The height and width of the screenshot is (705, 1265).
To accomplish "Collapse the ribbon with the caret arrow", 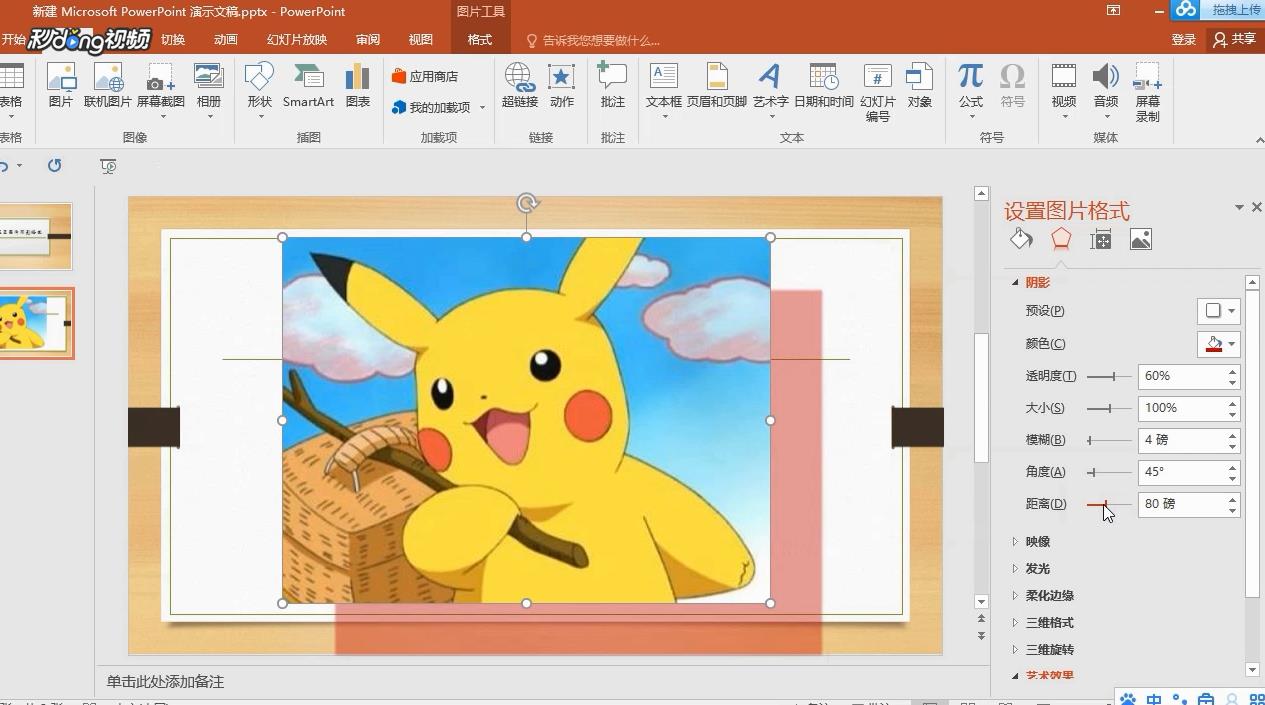I will pos(1259,140).
